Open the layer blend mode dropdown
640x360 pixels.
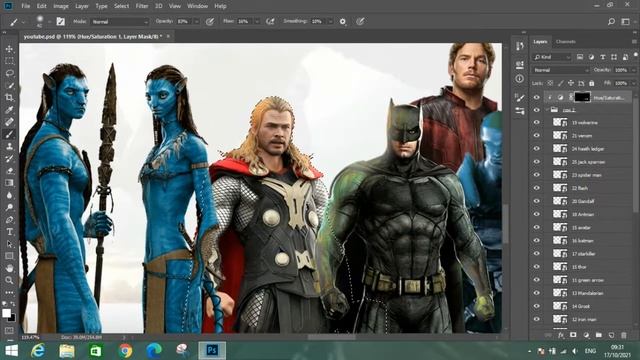coord(561,70)
